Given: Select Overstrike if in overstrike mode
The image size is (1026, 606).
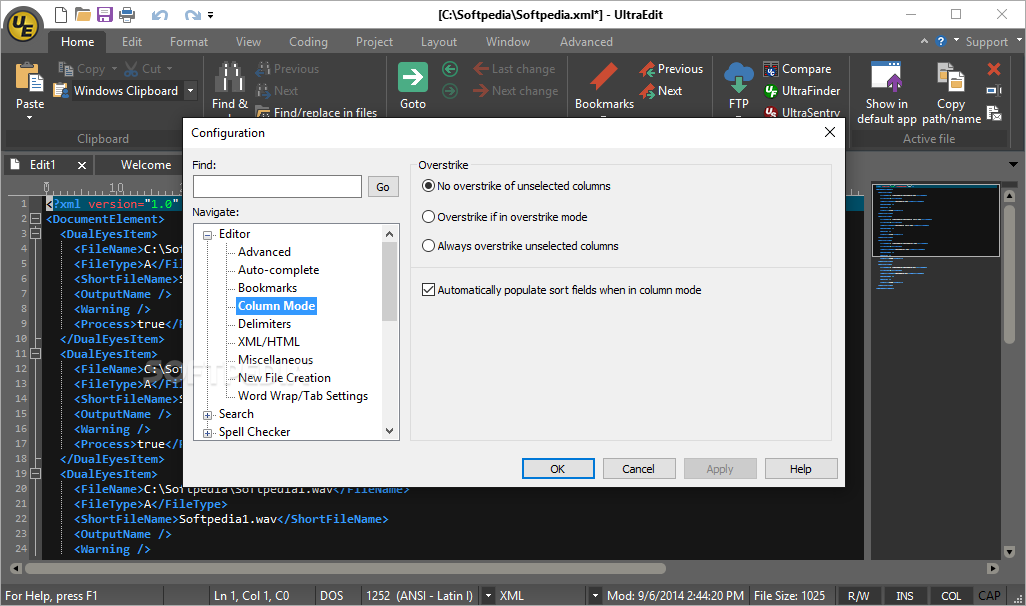Looking at the screenshot, I should point(504,217).
